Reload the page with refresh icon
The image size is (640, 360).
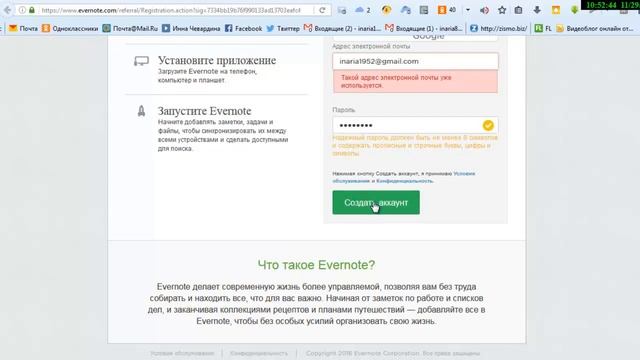point(322,10)
